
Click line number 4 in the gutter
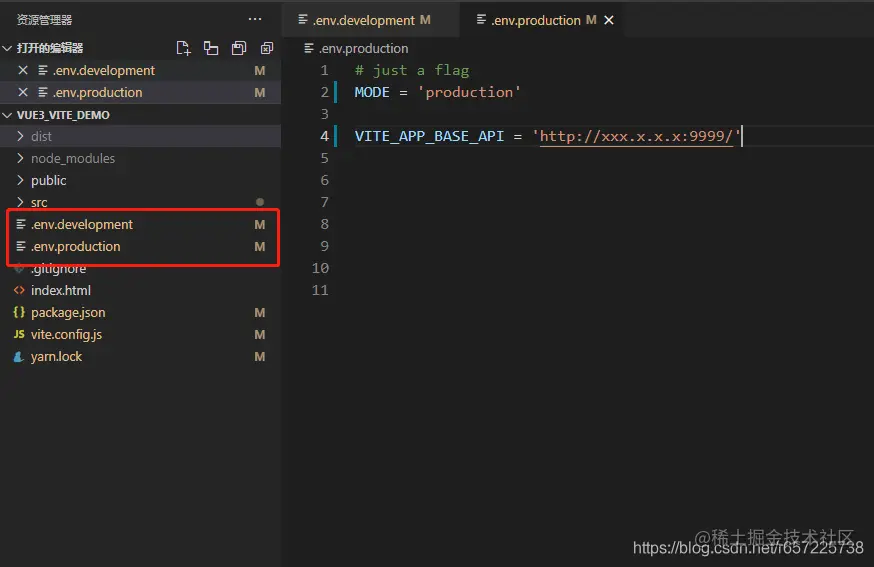point(324,136)
